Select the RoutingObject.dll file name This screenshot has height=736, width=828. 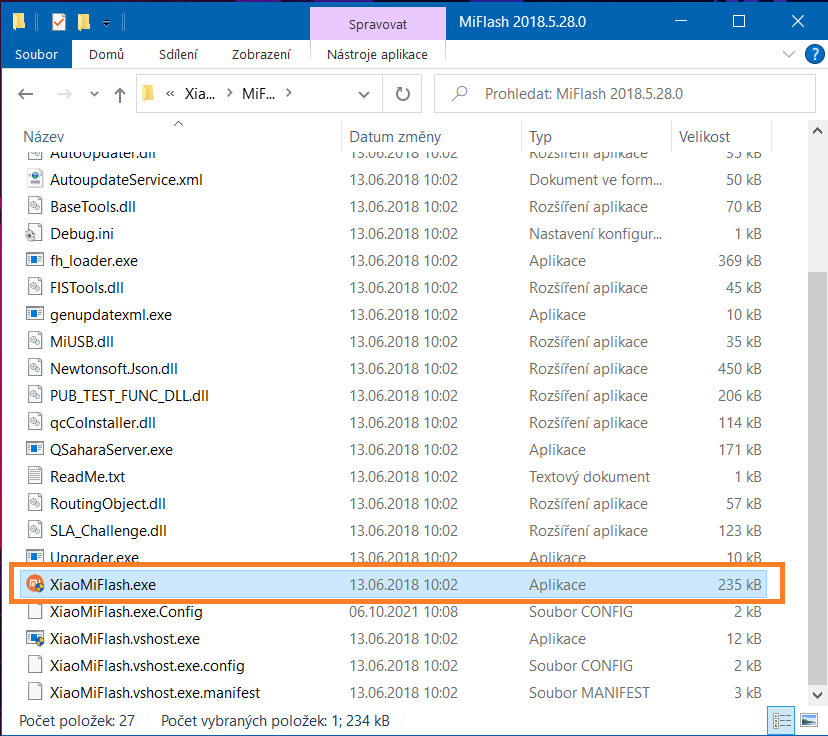tap(108, 504)
